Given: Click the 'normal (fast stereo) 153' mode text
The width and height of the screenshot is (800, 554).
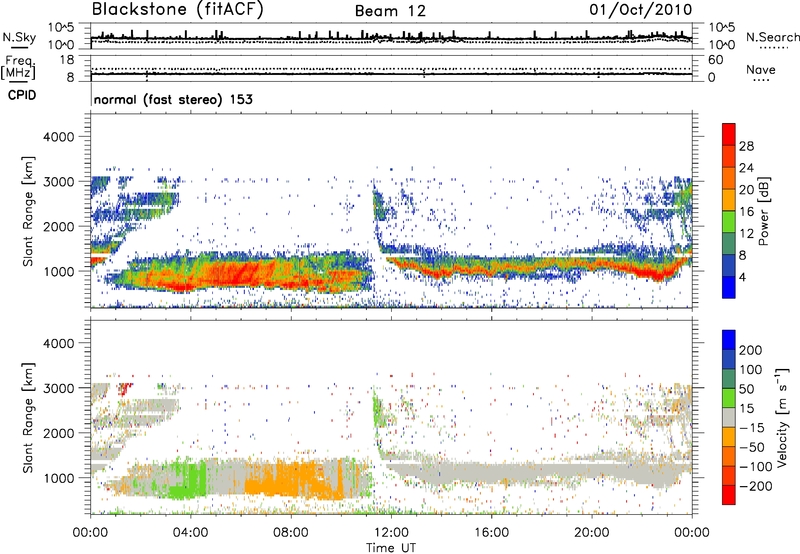Looking at the screenshot, I should coord(173,100).
